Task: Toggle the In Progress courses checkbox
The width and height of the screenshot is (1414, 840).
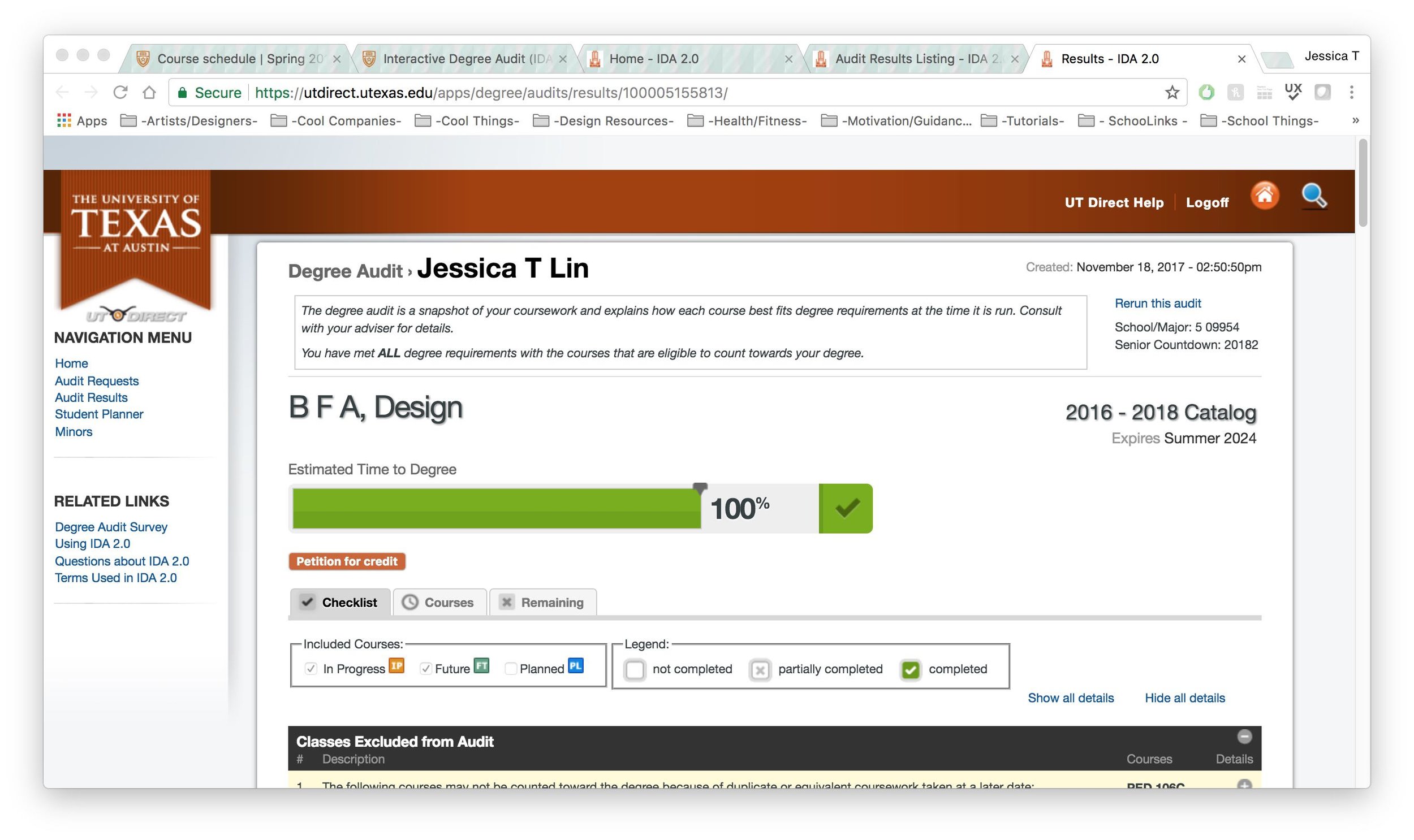Action: coord(311,669)
